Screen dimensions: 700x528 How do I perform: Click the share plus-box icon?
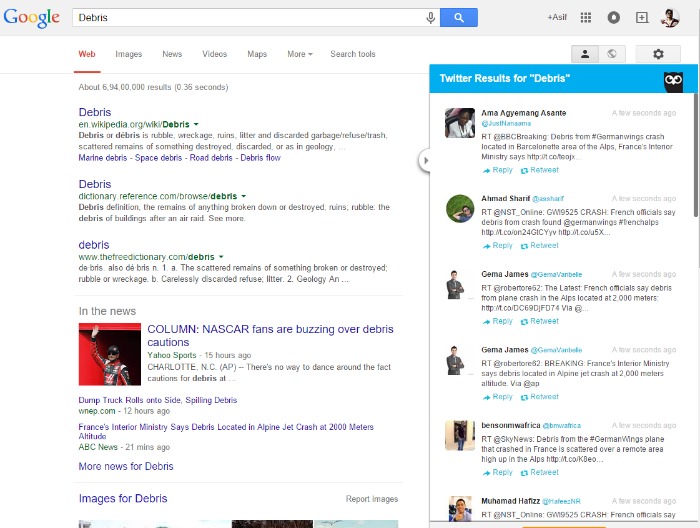pos(642,17)
